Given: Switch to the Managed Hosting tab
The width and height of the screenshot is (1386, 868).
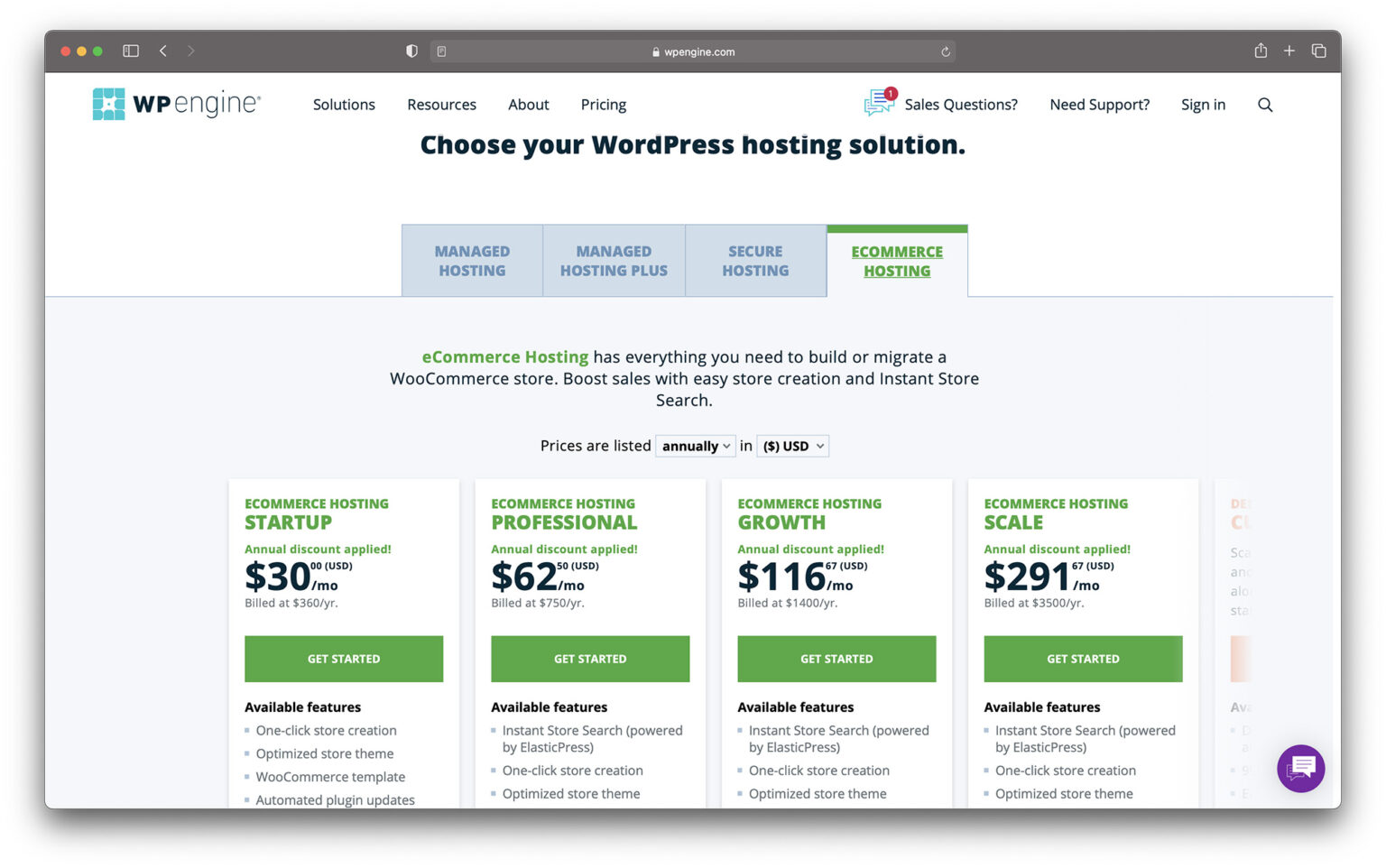Looking at the screenshot, I should (x=472, y=261).
